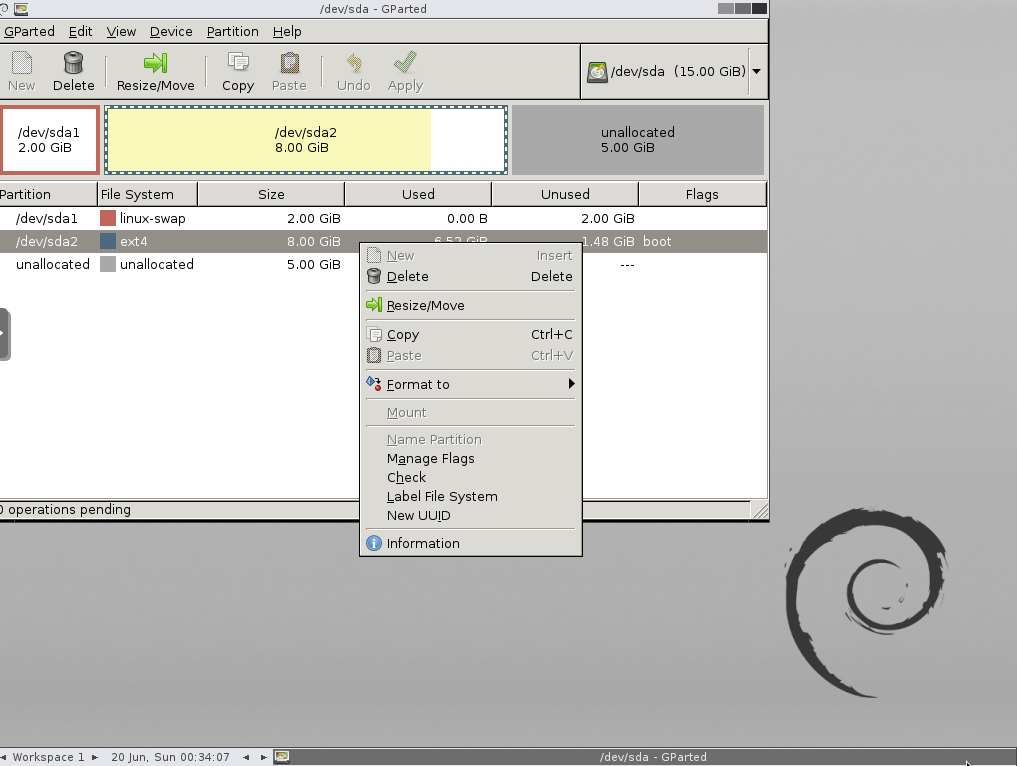Click the taskbar clock showing 20 Jun, Sun
Screen dimensions: 1017x766
pyautogui.click(x=171, y=757)
